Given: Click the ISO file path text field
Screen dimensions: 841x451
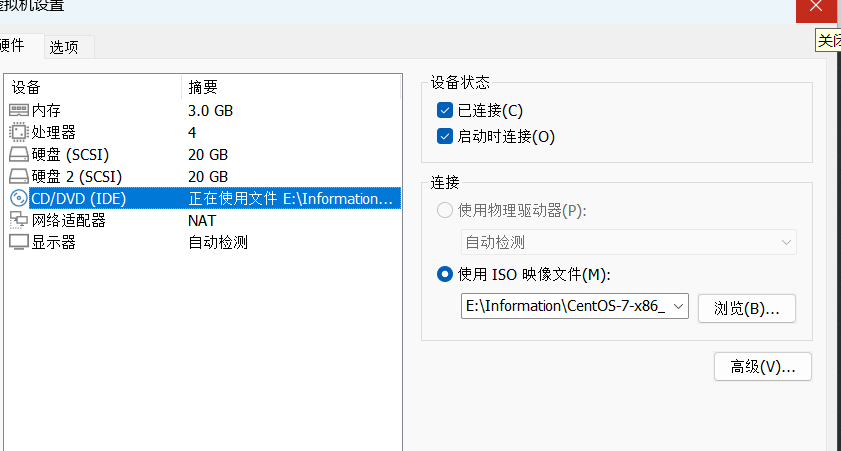Looking at the screenshot, I should 565,307.
